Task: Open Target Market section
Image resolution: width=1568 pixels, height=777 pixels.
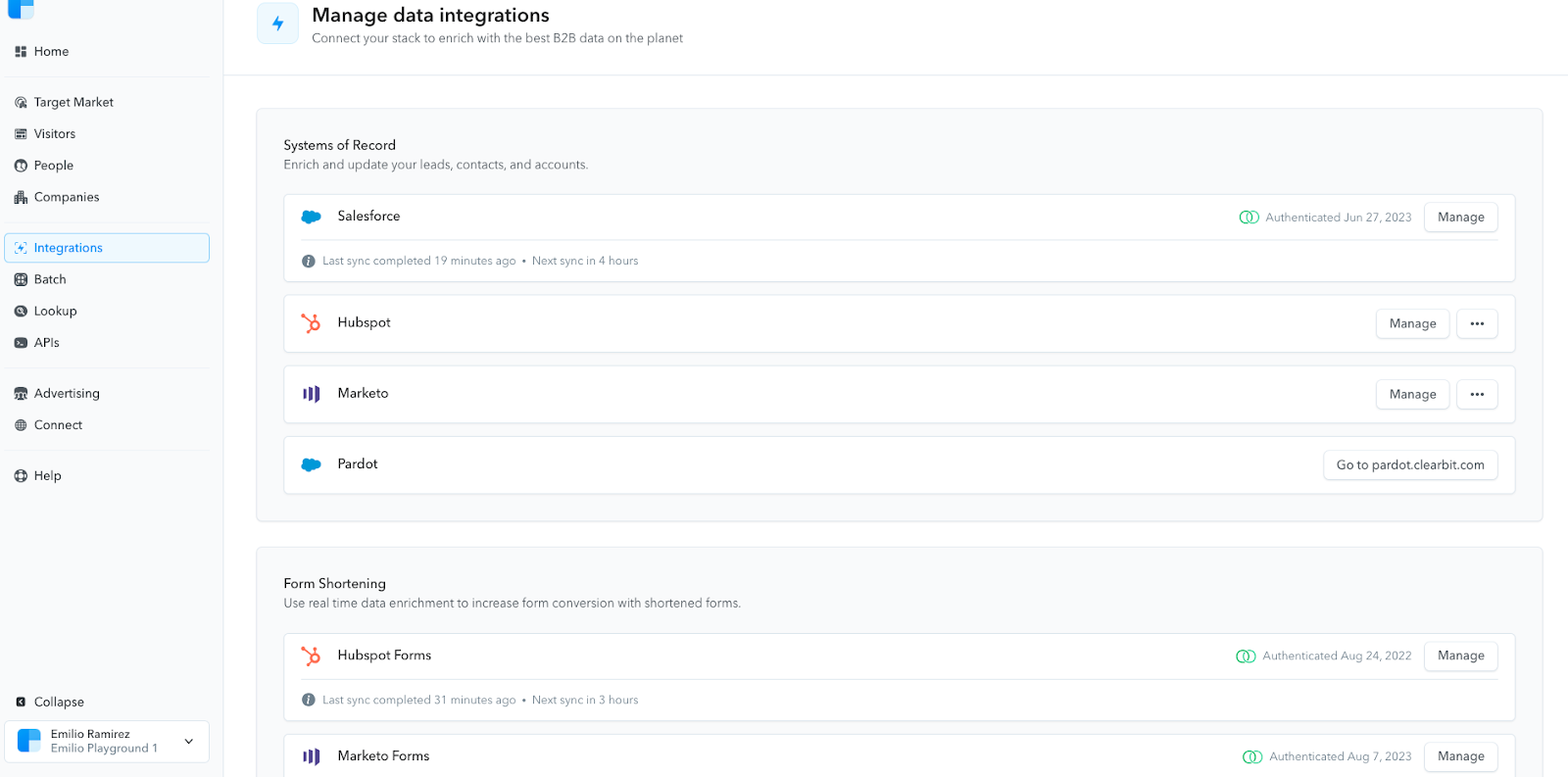Action: coord(107,103)
